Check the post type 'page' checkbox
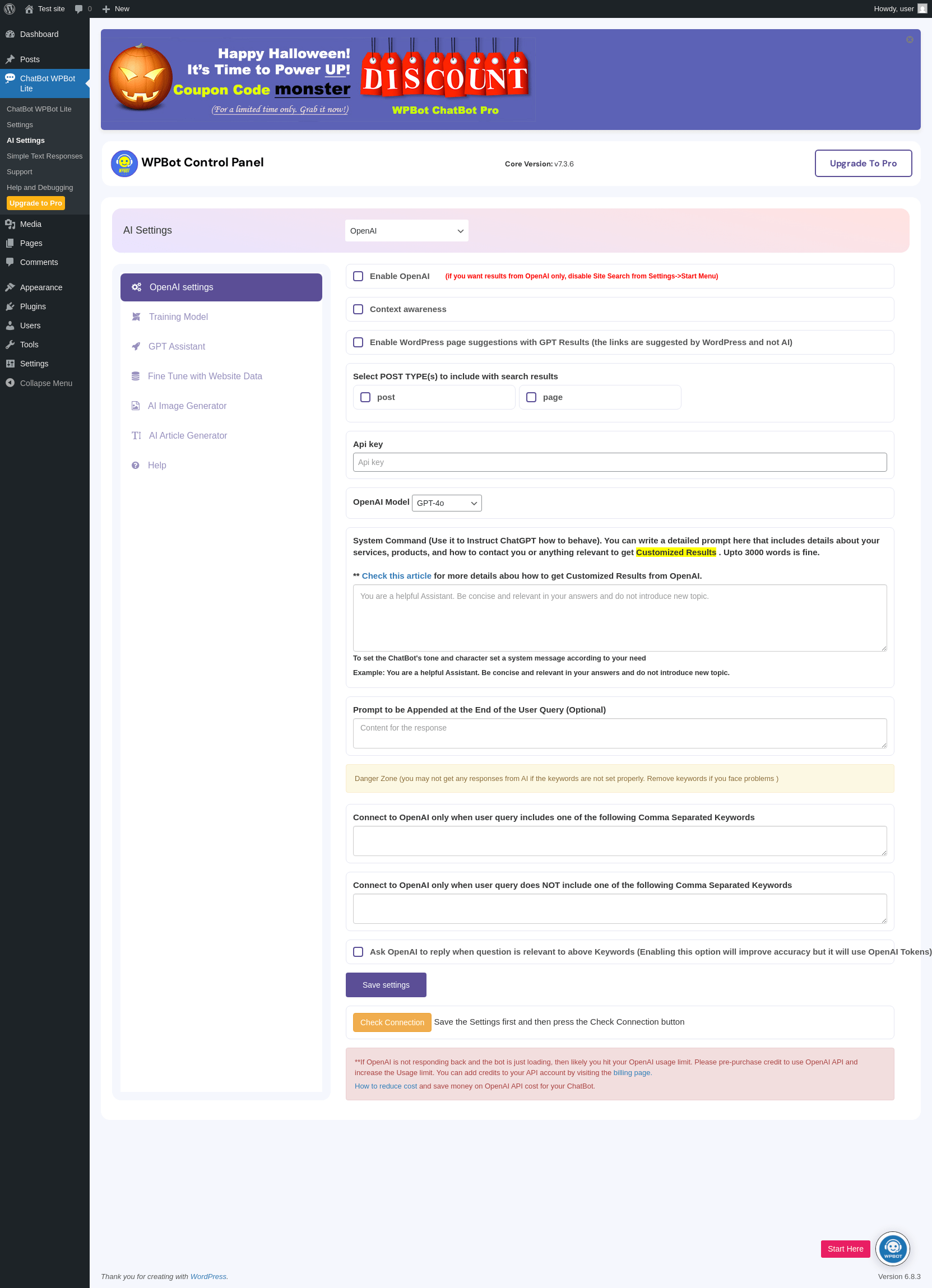 pyautogui.click(x=532, y=398)
